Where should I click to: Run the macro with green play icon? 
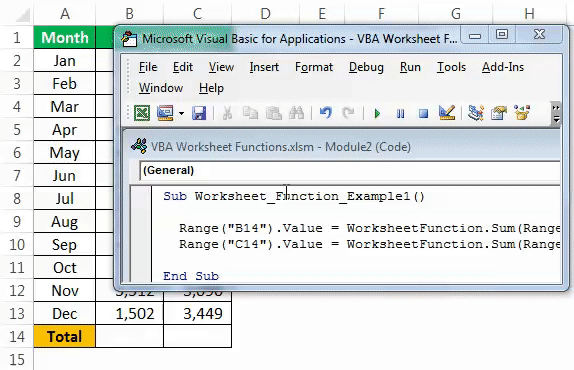pyautogui.click(x=377, y=113)
